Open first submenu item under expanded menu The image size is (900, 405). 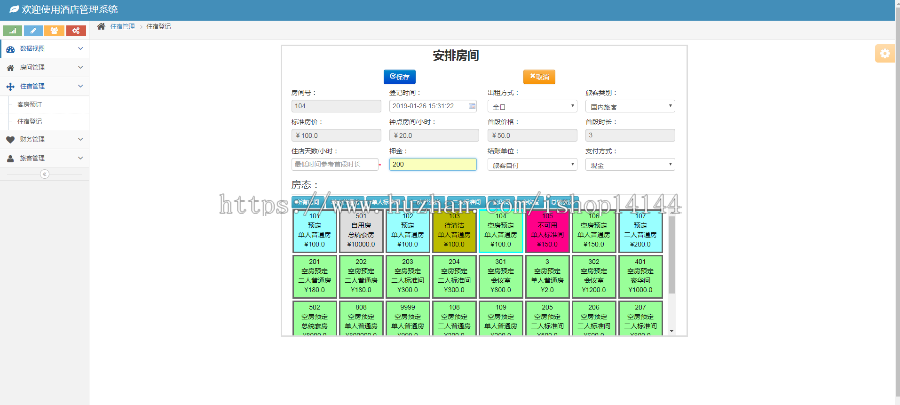pos(29,105)
